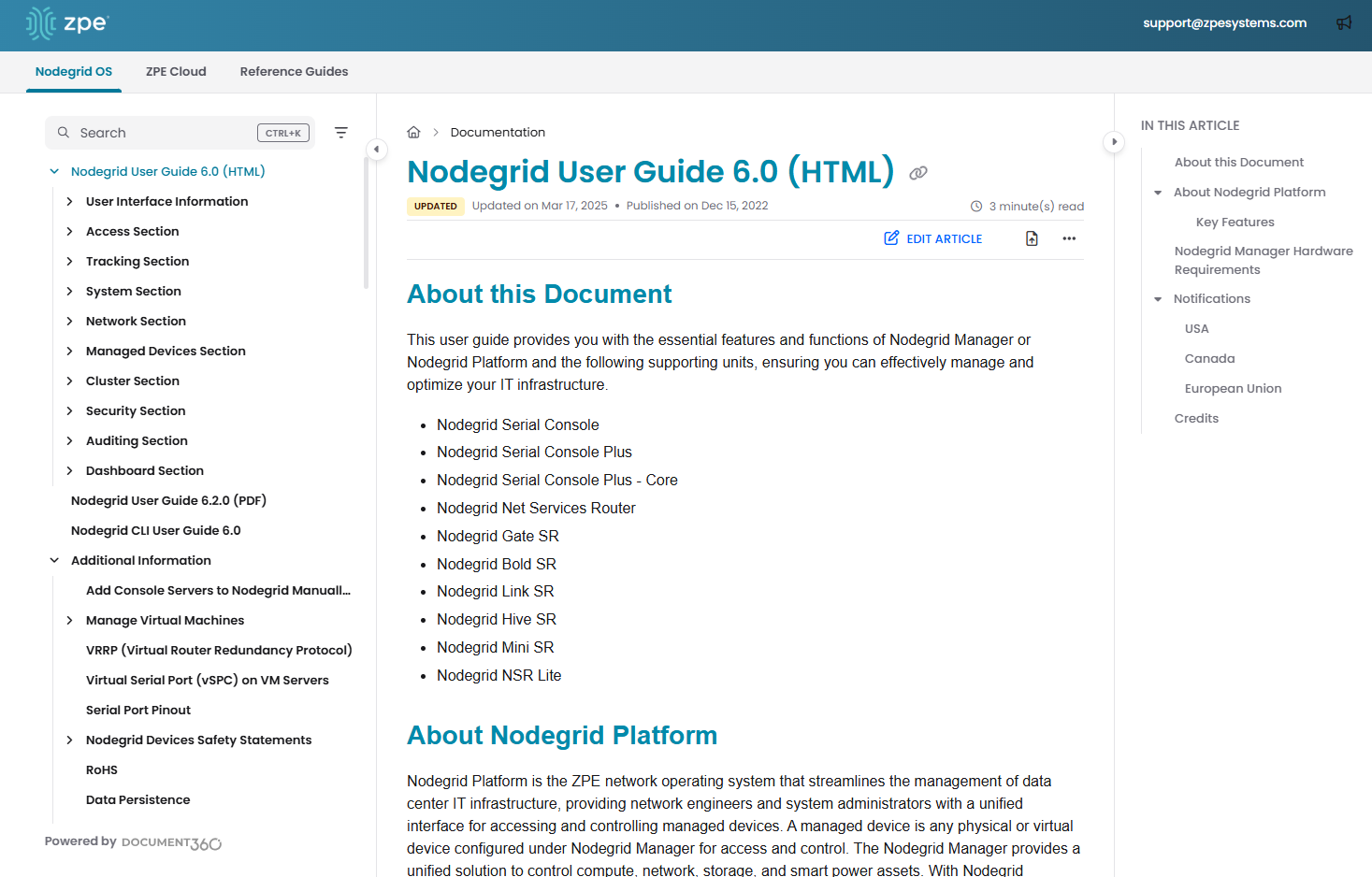
Task: Expand Tracking Section chevron
Action: [x=69, y=261]
